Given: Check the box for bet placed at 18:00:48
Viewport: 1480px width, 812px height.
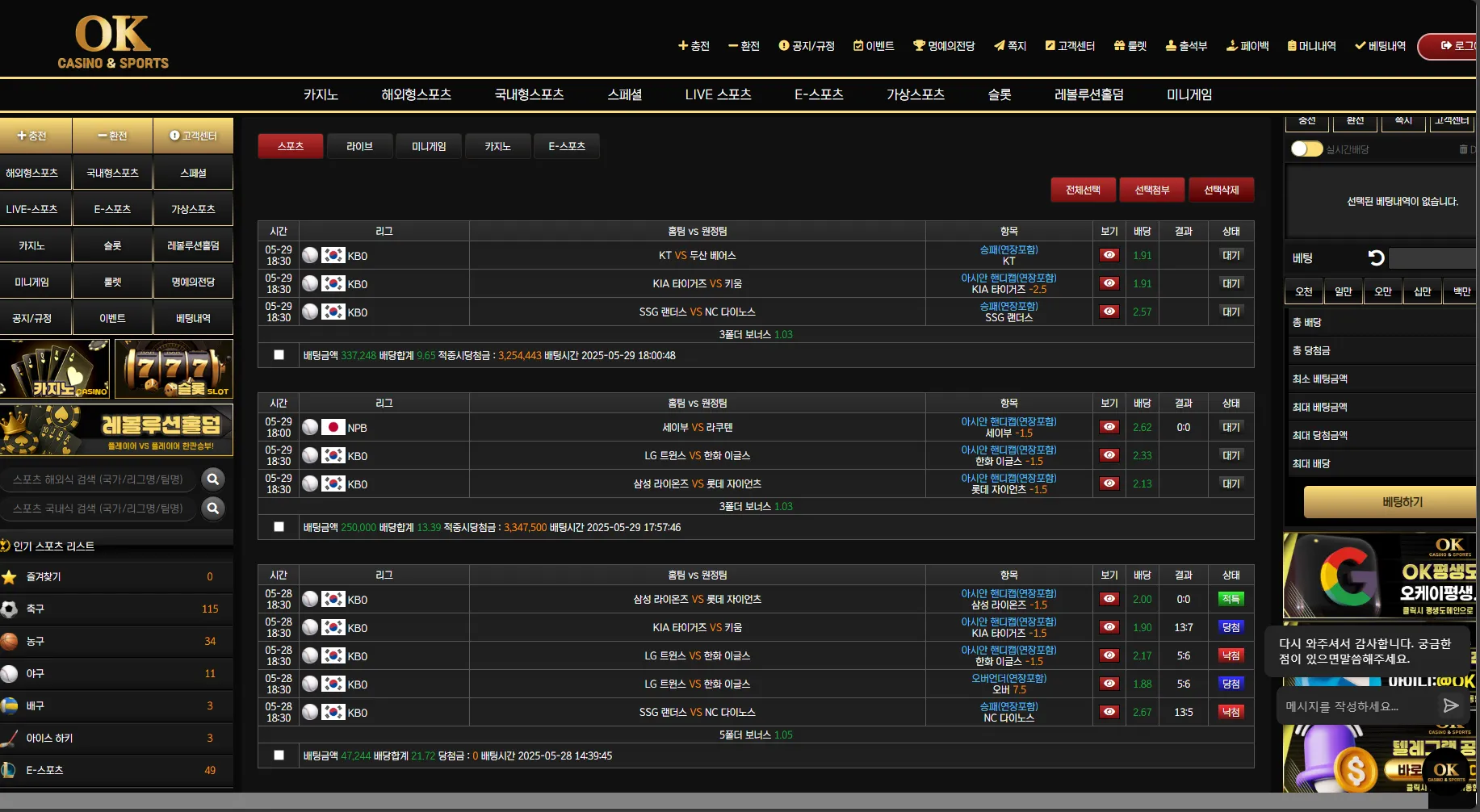Looking at the screenshot, I should pyautogui.click(x=279, y=355).
